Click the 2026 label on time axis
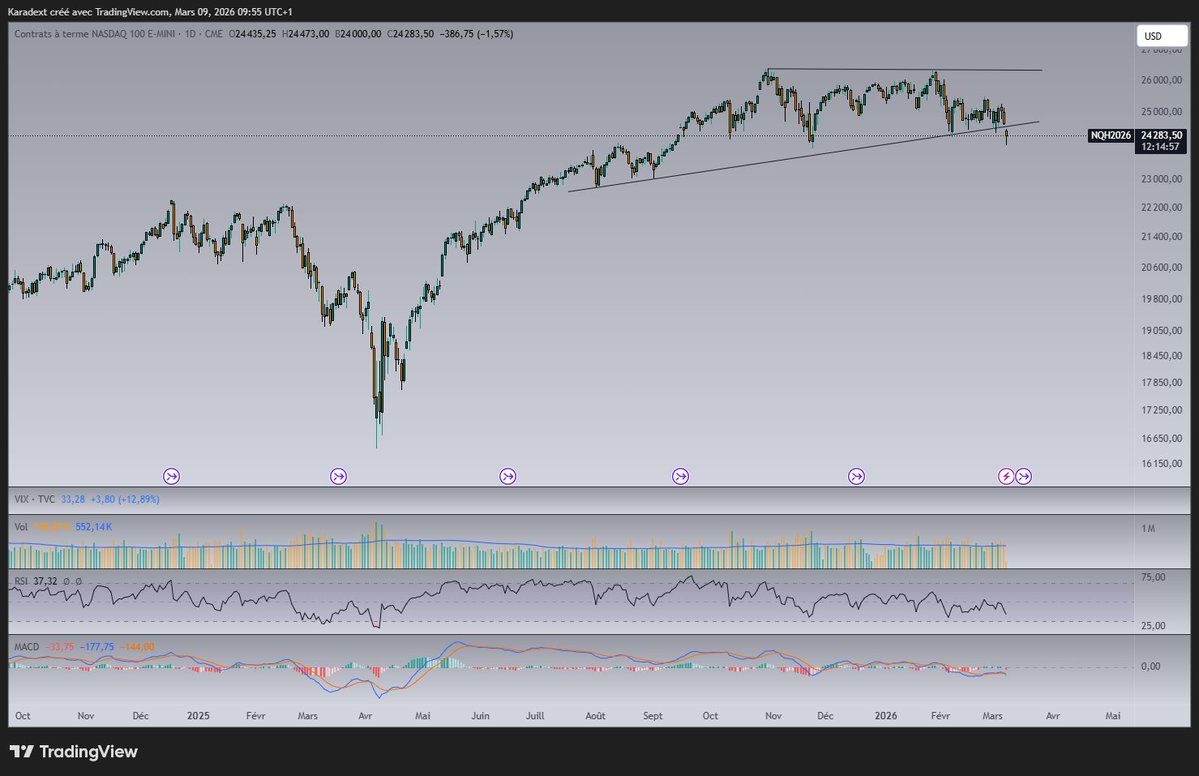This screenshot has width=1199, height=776. point(885,716)
